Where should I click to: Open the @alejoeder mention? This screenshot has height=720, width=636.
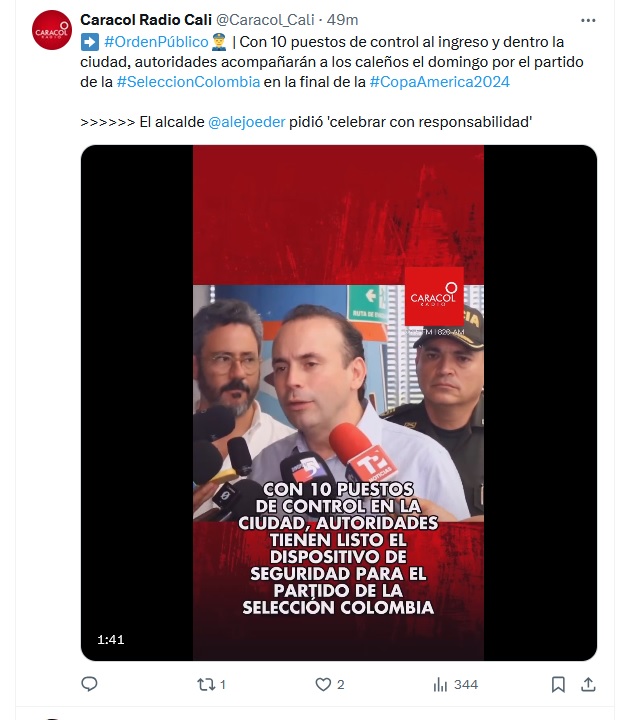coord(247,122)
